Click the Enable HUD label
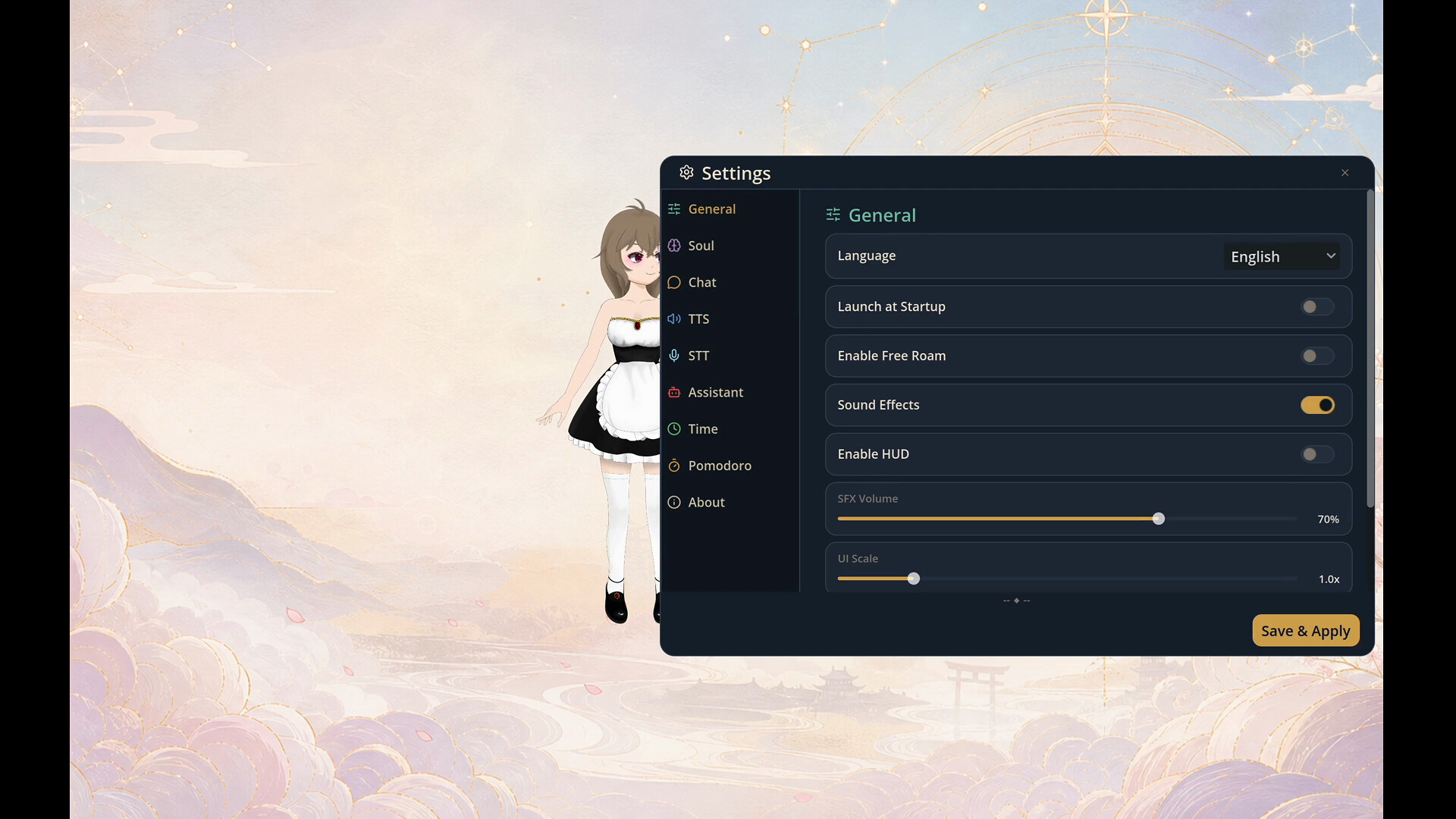This screenshot has height=819, width=1456. point(873,454)
